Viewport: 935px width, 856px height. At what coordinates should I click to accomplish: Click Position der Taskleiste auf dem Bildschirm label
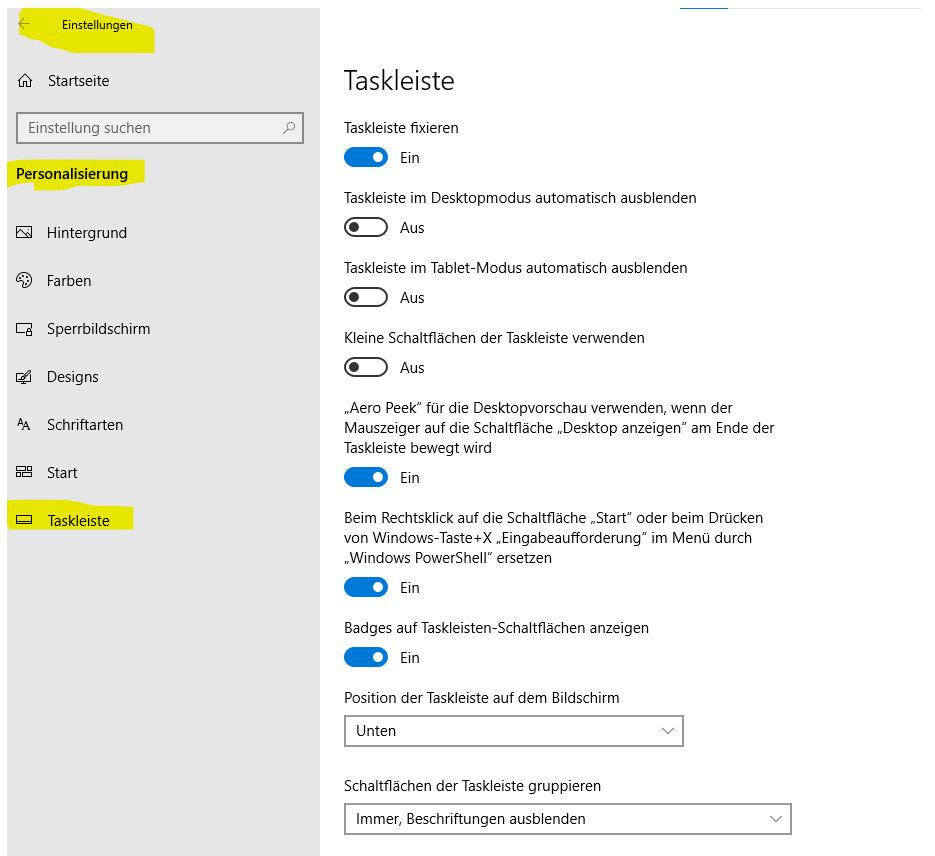[482, 697]
